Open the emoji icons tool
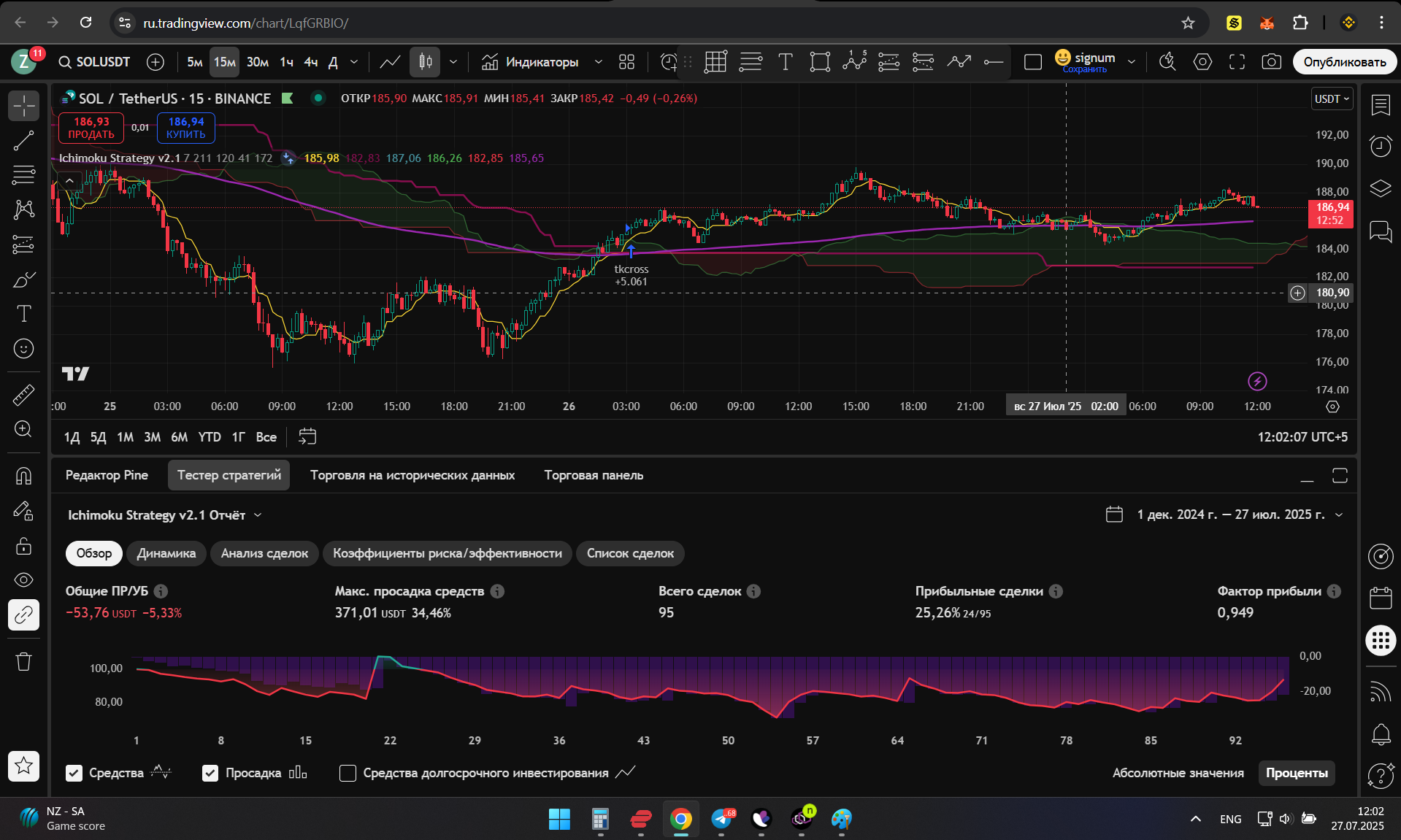1401x840 pixels. click(24, 349)
